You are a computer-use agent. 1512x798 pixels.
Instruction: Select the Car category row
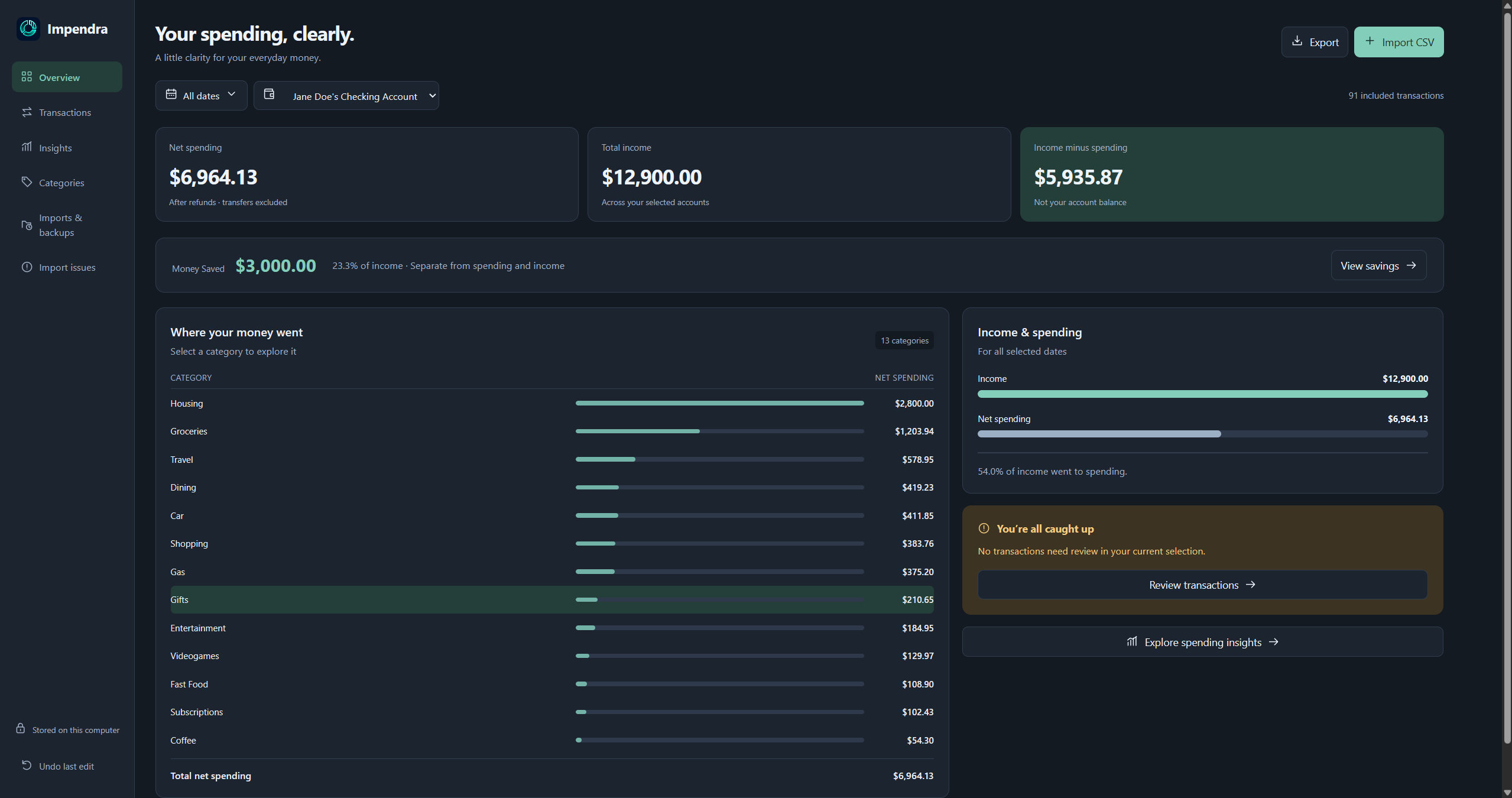click(552, 515)
